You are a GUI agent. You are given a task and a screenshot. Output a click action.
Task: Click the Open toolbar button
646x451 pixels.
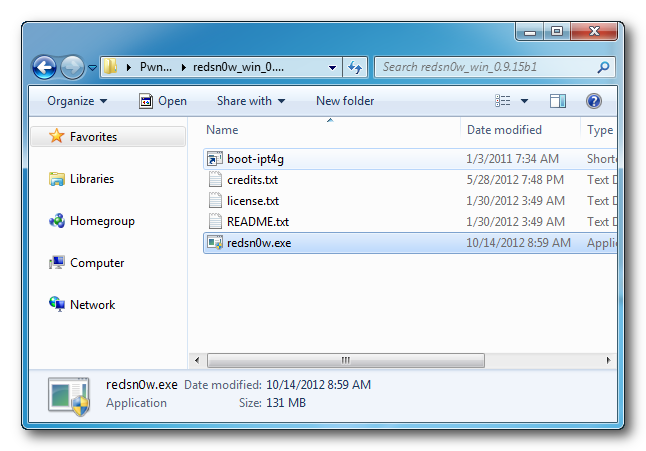pyautogui.click(x=163, y=101)
